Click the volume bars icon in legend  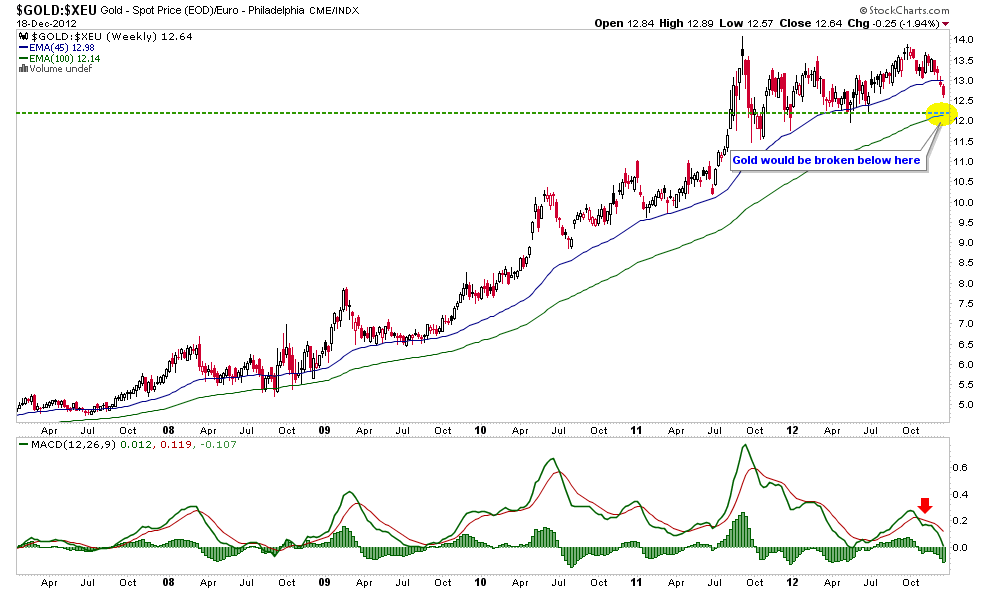coord(22,68)
